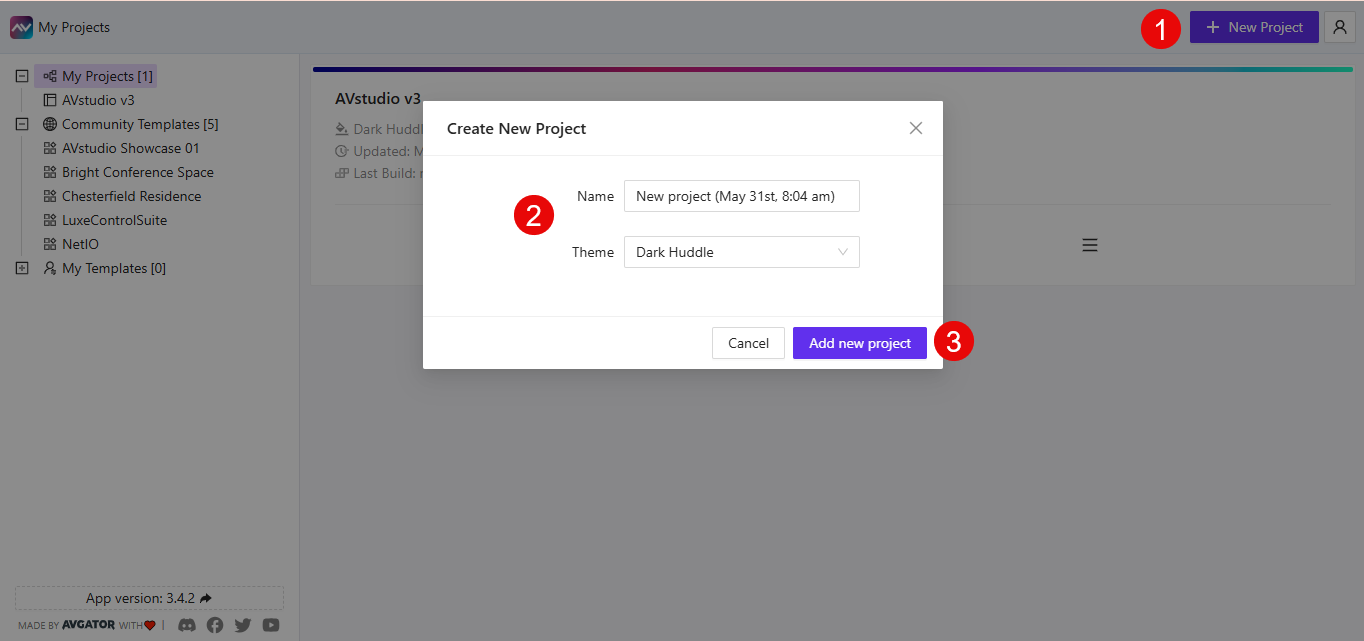Click the project Name input field
The width and height of the screenshot is (1364, 641).
tap(741, 195)
